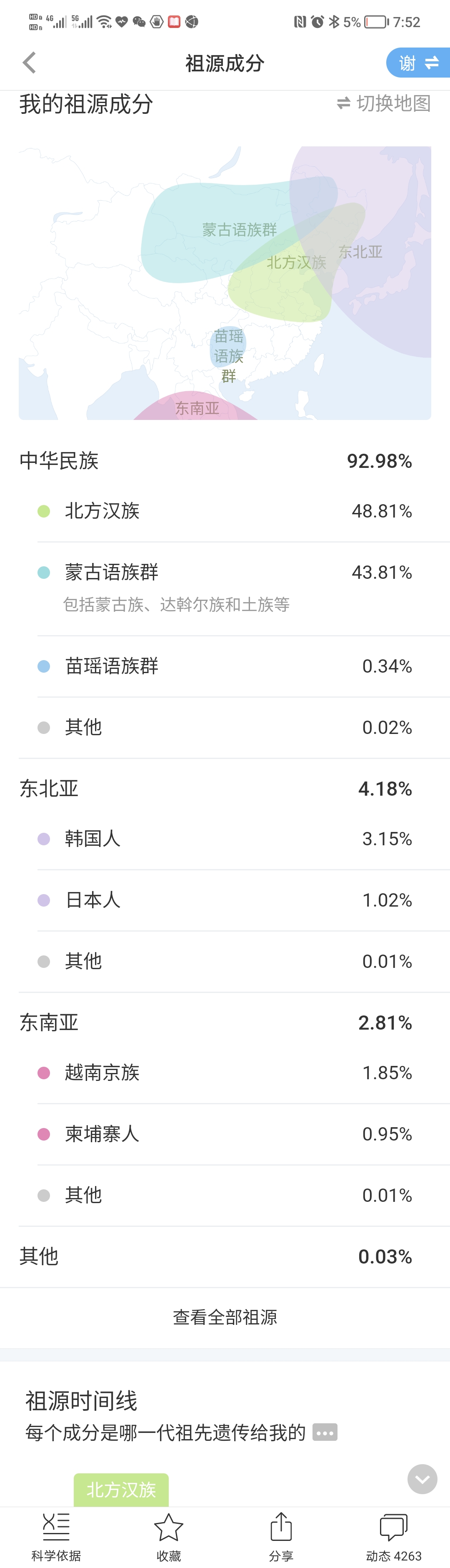Expand the 中华民族 92.98% section
This screenshot has height=1568, width=450.
pyautogui.click(x=225, y=461)
